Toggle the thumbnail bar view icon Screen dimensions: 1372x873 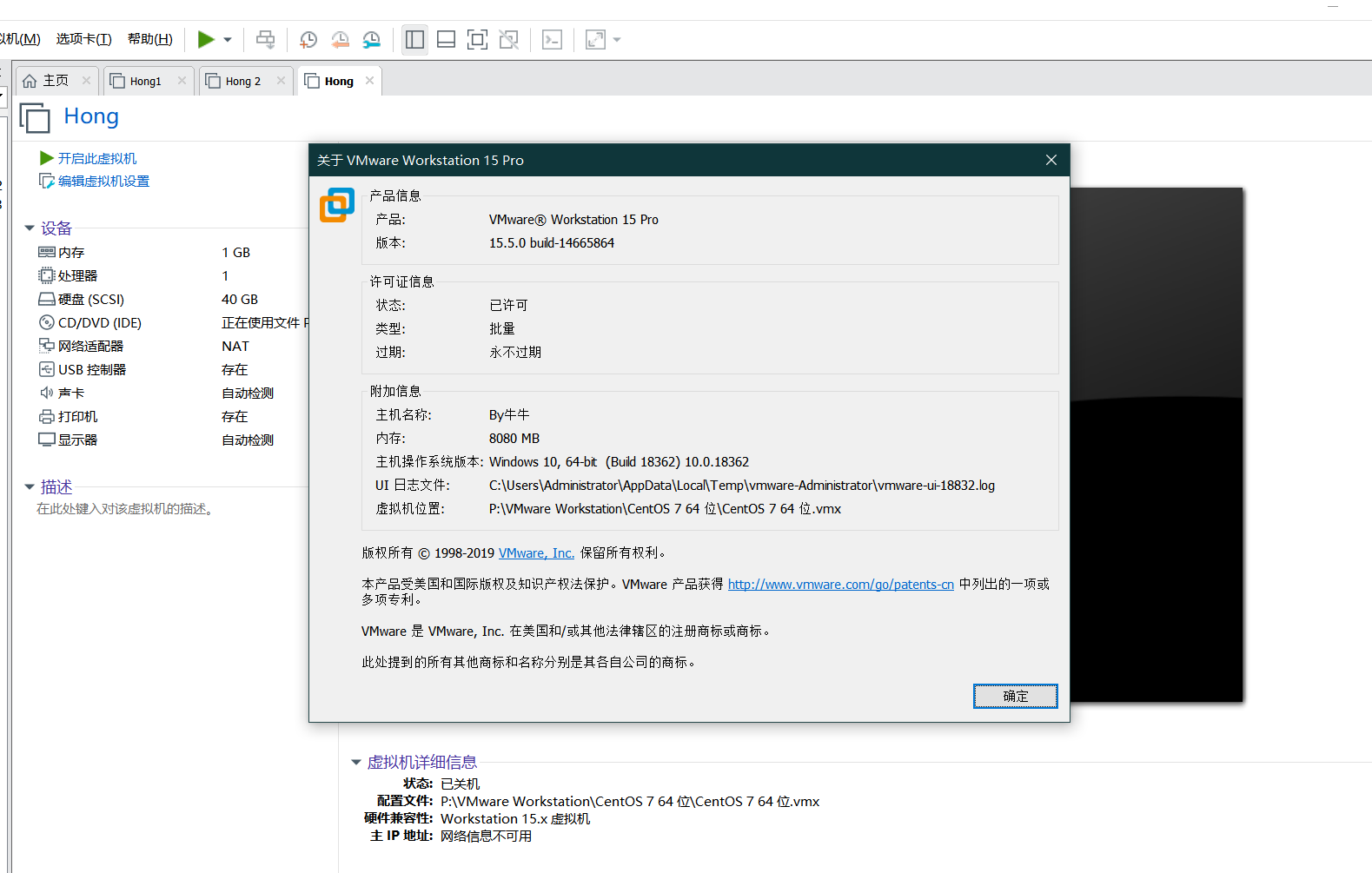click(446, 39)
